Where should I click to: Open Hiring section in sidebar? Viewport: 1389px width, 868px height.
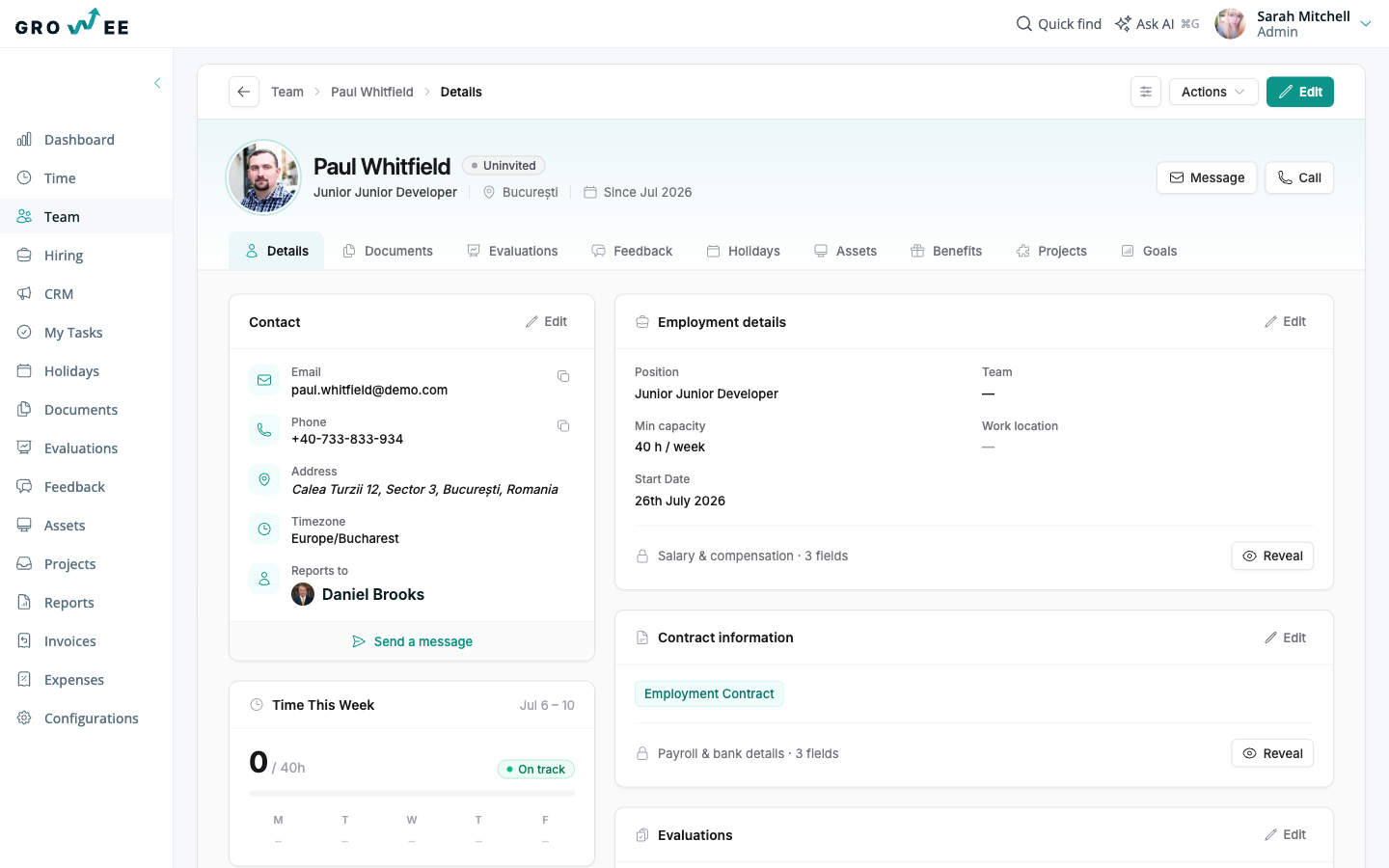(86, 256)
